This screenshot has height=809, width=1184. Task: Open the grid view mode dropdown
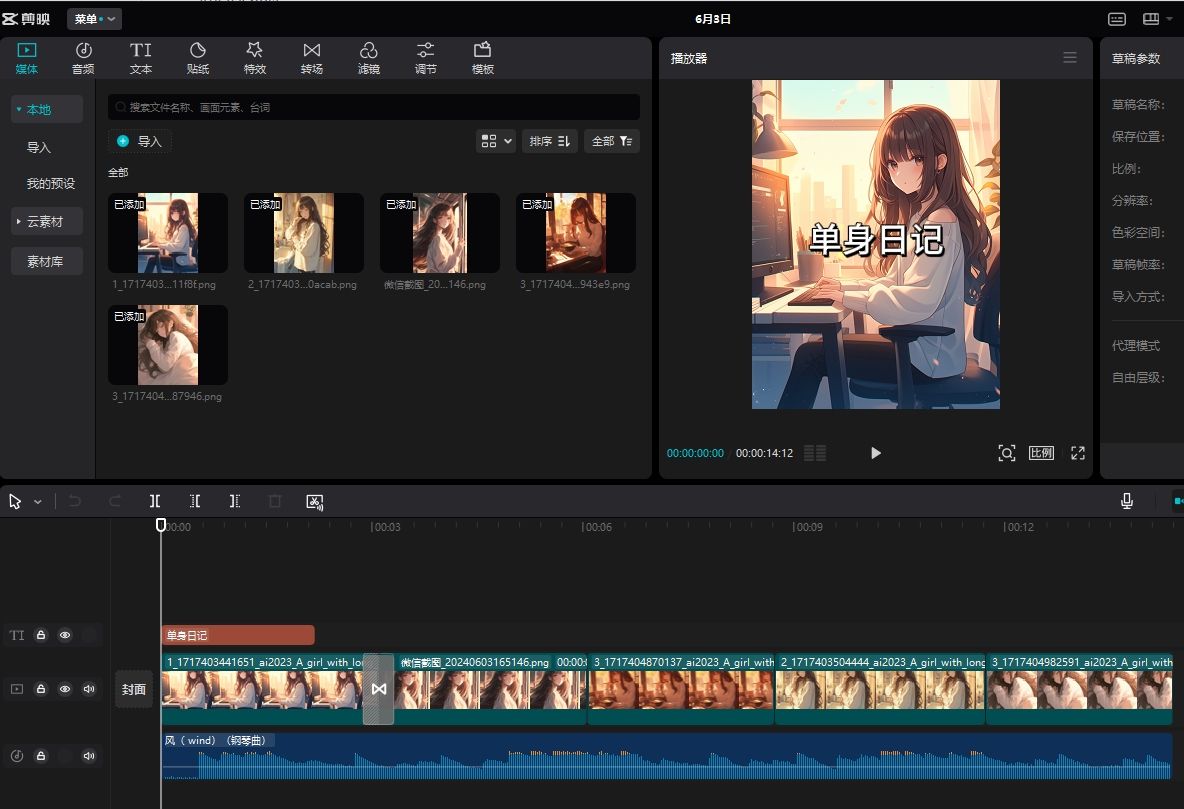(x=496, y=142)
